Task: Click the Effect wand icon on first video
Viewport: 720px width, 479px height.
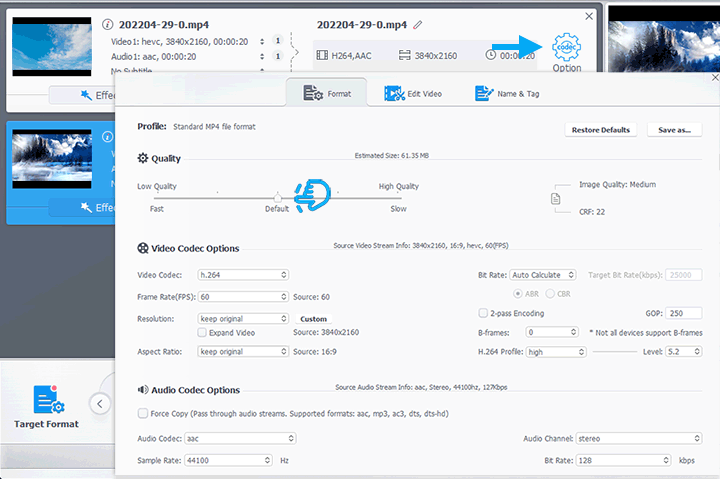Action: tap(86, 95)
